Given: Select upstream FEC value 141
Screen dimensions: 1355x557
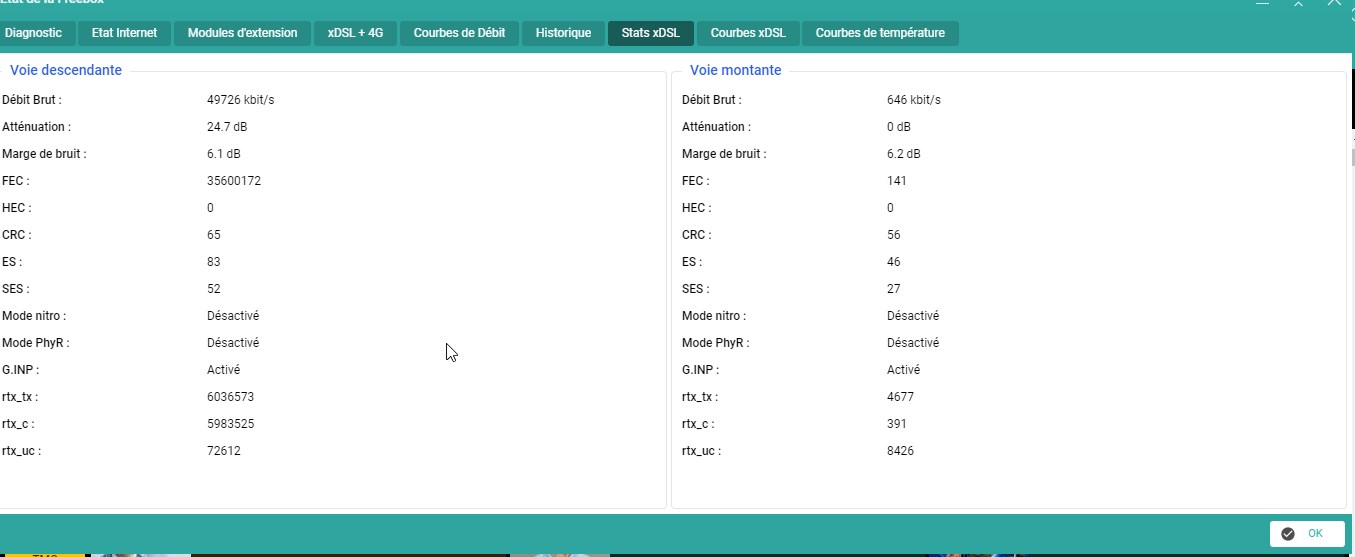Looking at the screenshot, I should point(896,181).
